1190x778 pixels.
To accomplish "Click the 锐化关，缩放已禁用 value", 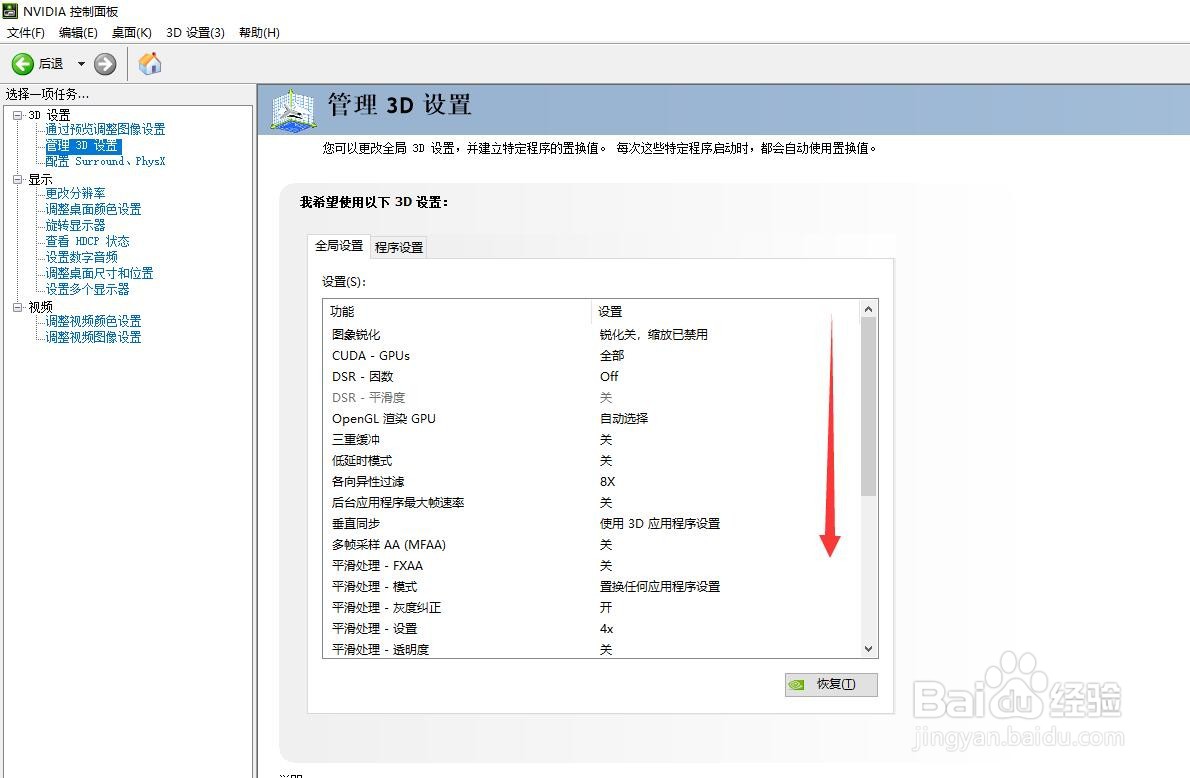I will (653, 334).
